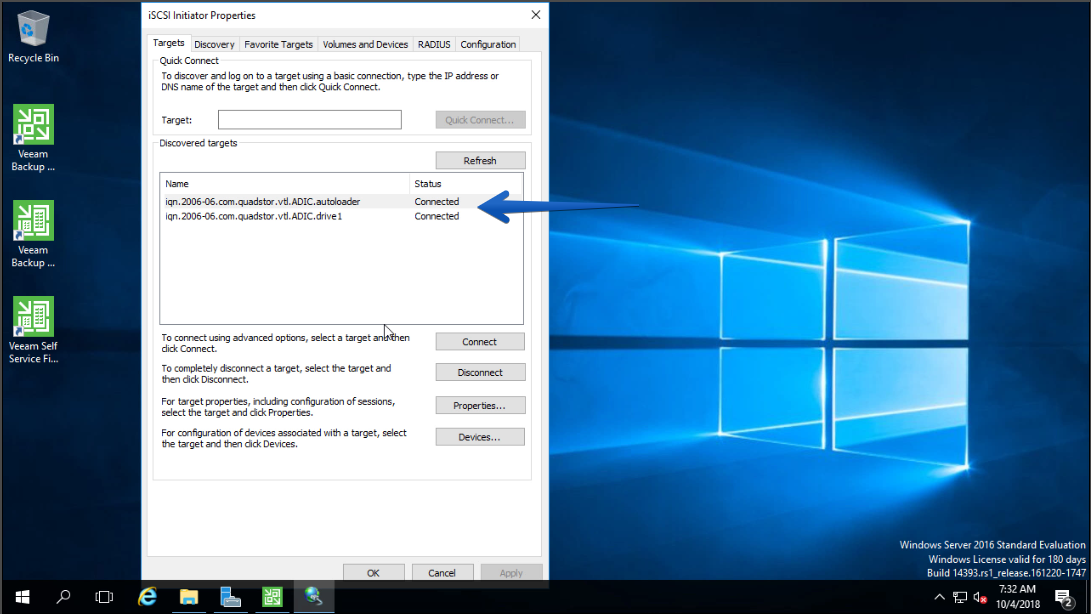Open the Recycle Bin desktop icon
1091x614 pixels.
click(33, 37)
